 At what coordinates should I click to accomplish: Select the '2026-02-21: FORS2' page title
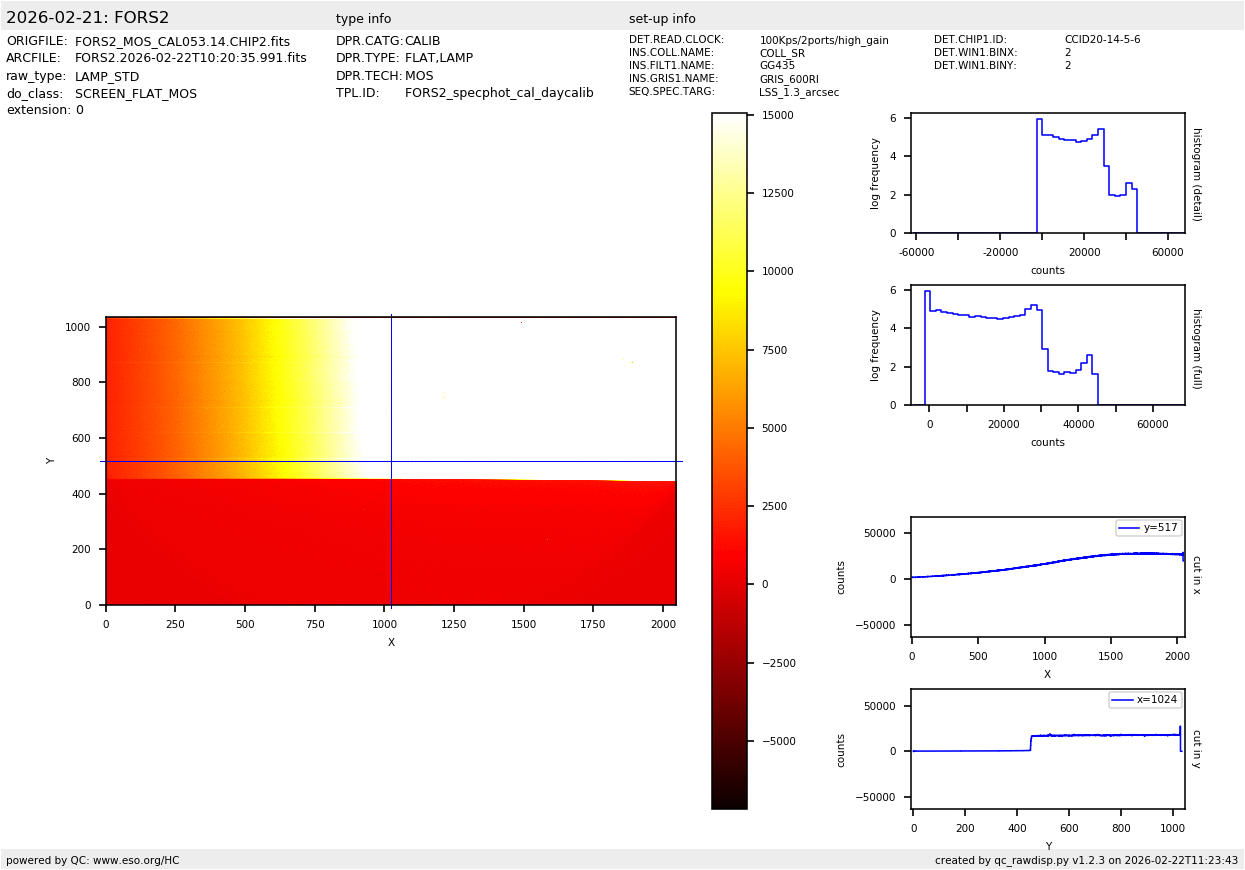coord(88,18)
